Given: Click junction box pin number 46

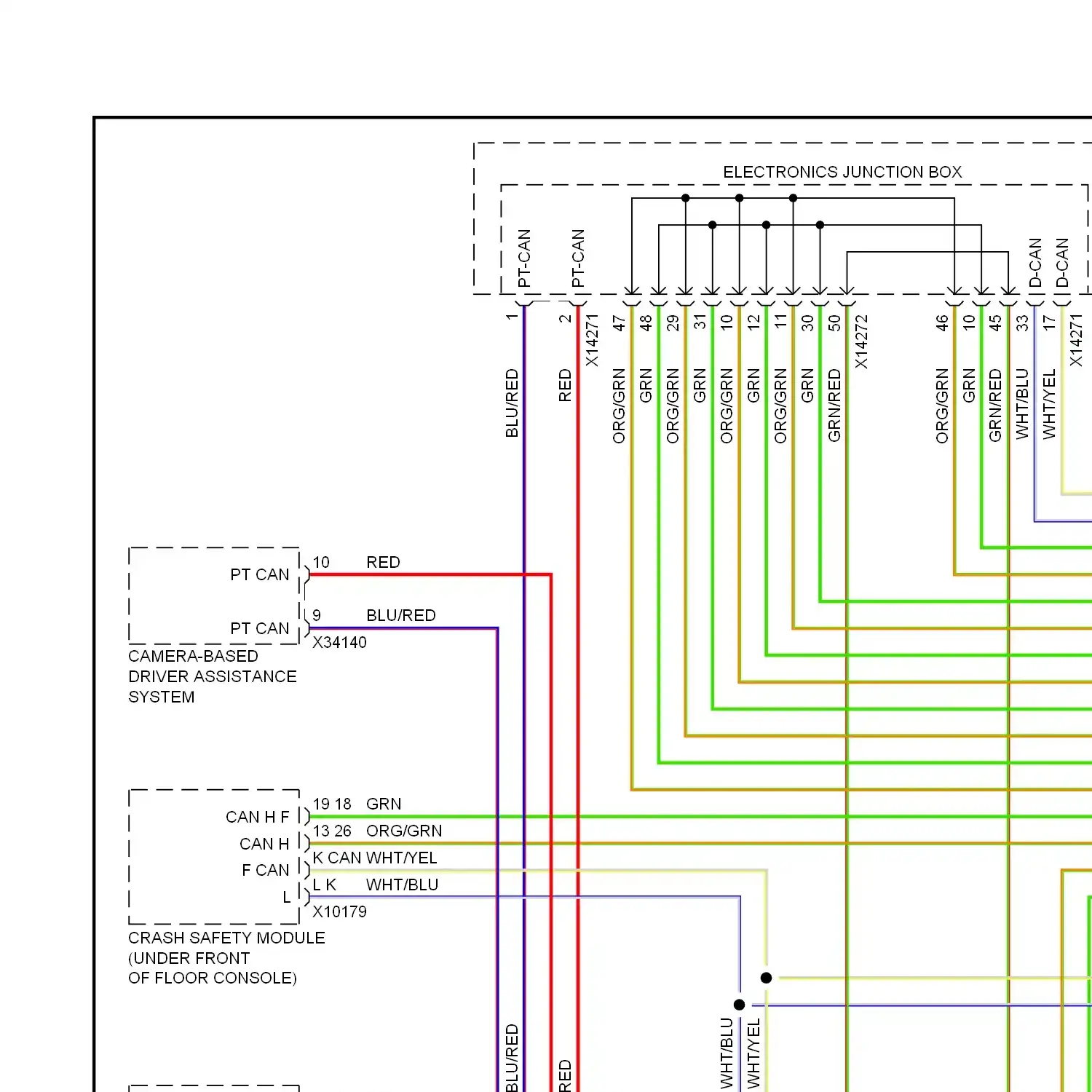Looking at the screenshot, I should 942,323.
